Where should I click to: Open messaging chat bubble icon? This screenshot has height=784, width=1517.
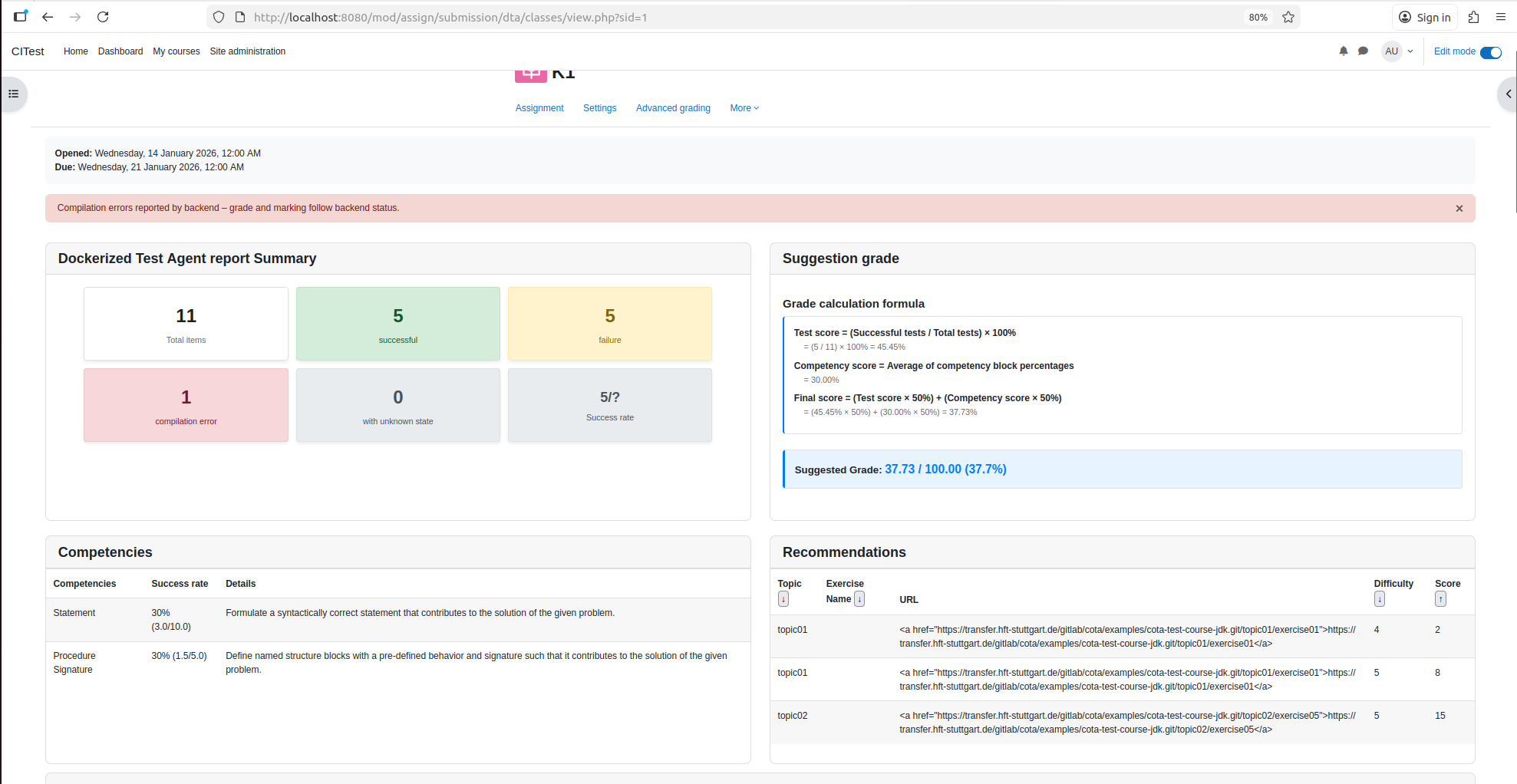click(x=1363, y=51)
